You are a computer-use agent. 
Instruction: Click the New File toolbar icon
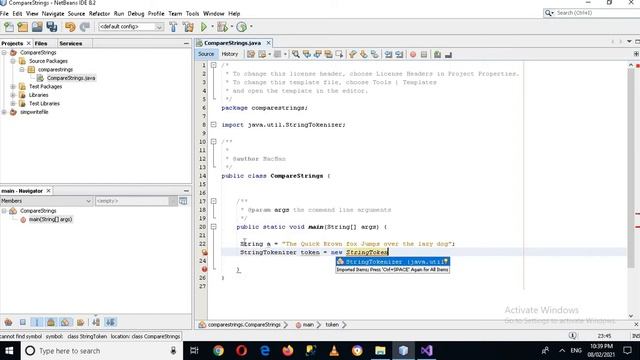click(x=9, y=27)
